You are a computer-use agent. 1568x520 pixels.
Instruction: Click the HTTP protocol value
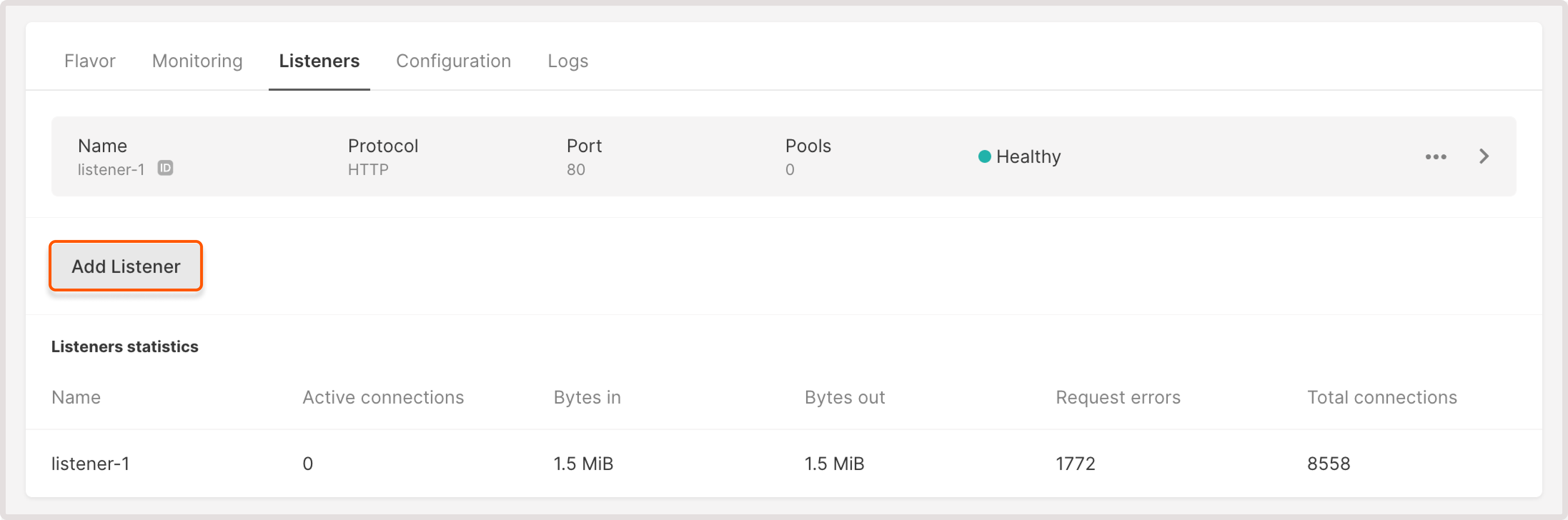368,170
